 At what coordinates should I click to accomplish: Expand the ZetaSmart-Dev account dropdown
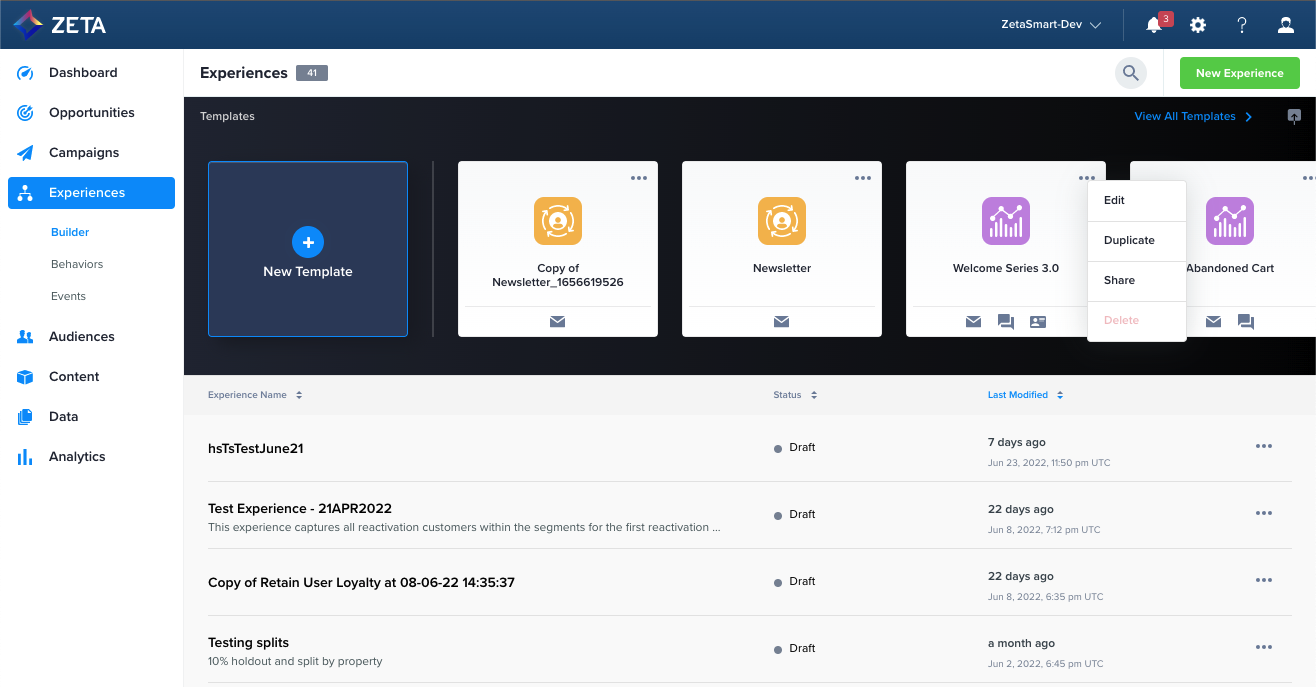tap(1051, 25)
